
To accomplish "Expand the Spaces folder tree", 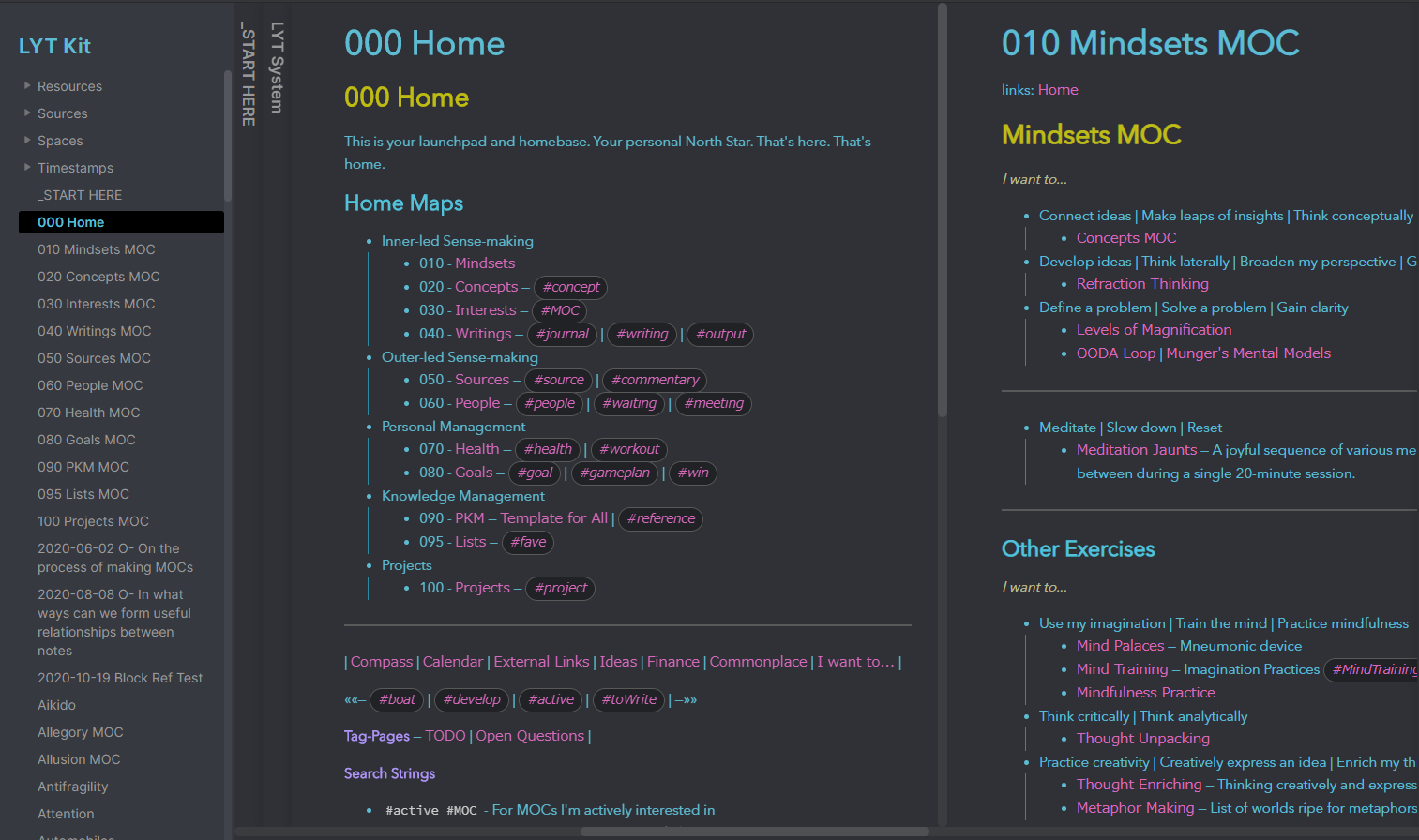I will pyautogui.click(x=27, y=141).
